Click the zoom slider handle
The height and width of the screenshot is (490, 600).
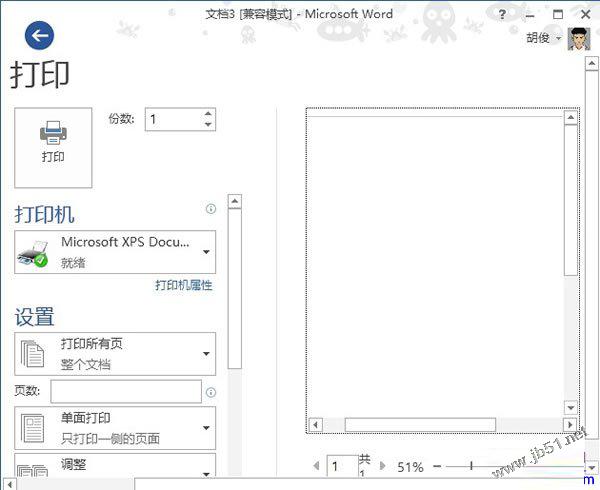(x=471, y=466)
